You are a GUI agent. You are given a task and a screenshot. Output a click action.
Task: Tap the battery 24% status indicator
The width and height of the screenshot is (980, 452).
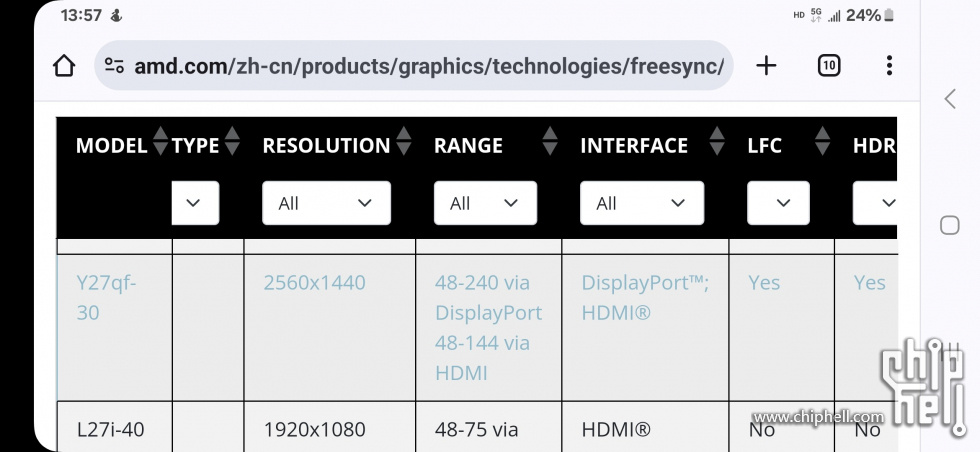point(870,15)
